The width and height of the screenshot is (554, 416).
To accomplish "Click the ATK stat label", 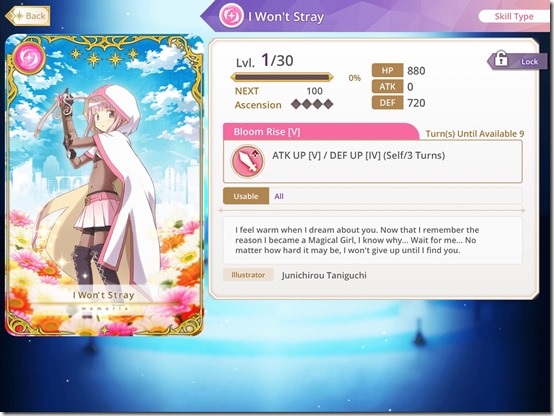I will pos(387,87).
